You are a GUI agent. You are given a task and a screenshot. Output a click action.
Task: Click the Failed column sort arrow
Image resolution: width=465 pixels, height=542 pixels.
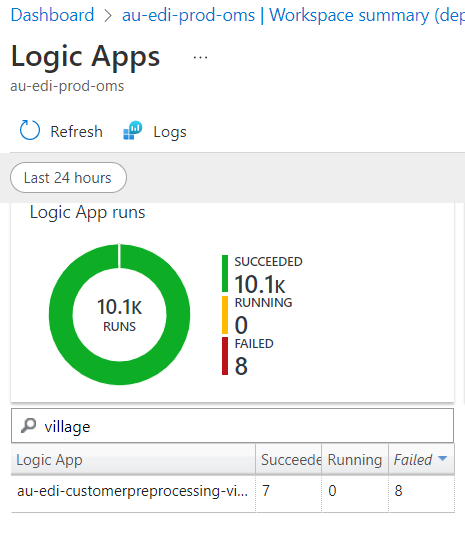[x=442, y=459]
